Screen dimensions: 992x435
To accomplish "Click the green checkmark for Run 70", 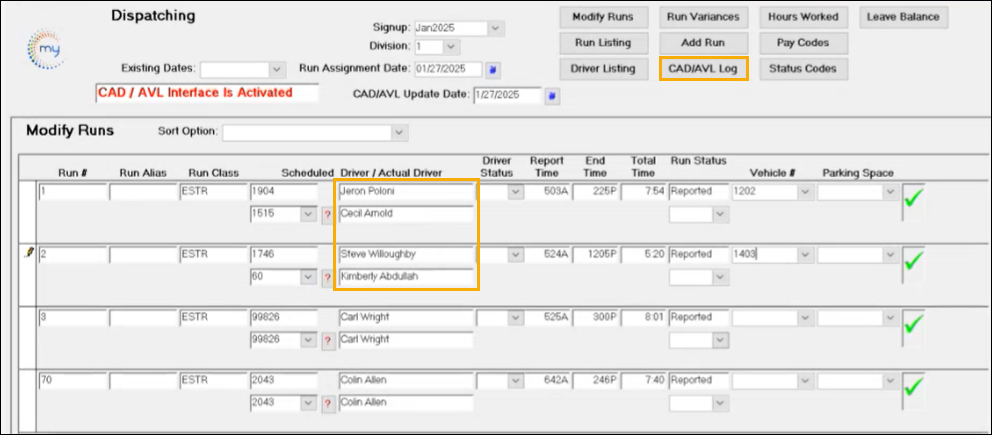I will click(x=914, y=387).
